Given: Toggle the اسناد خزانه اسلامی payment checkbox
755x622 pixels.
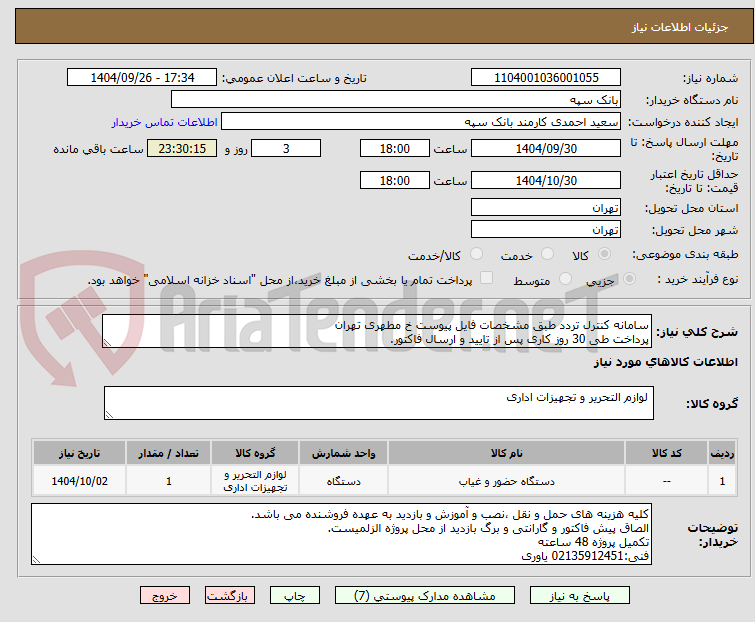Looking at the screenshot, I should coord(486,278).
